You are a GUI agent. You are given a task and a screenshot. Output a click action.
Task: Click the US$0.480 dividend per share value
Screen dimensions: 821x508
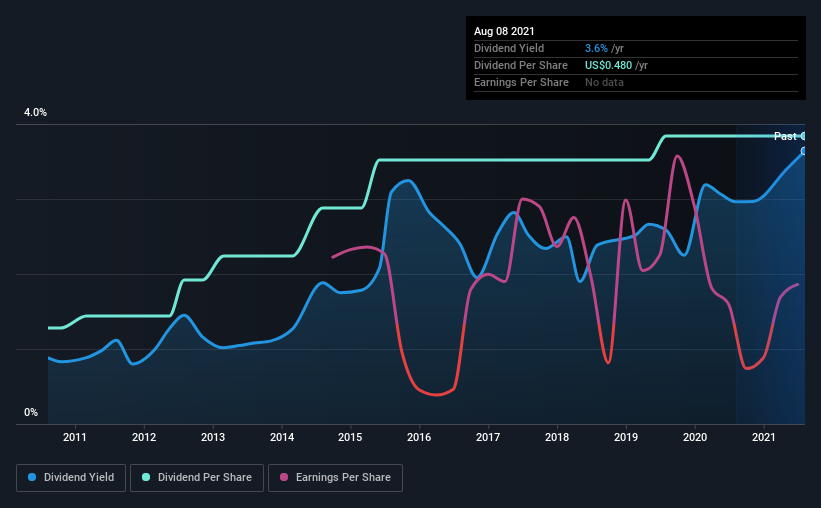[x=608, y=65]
